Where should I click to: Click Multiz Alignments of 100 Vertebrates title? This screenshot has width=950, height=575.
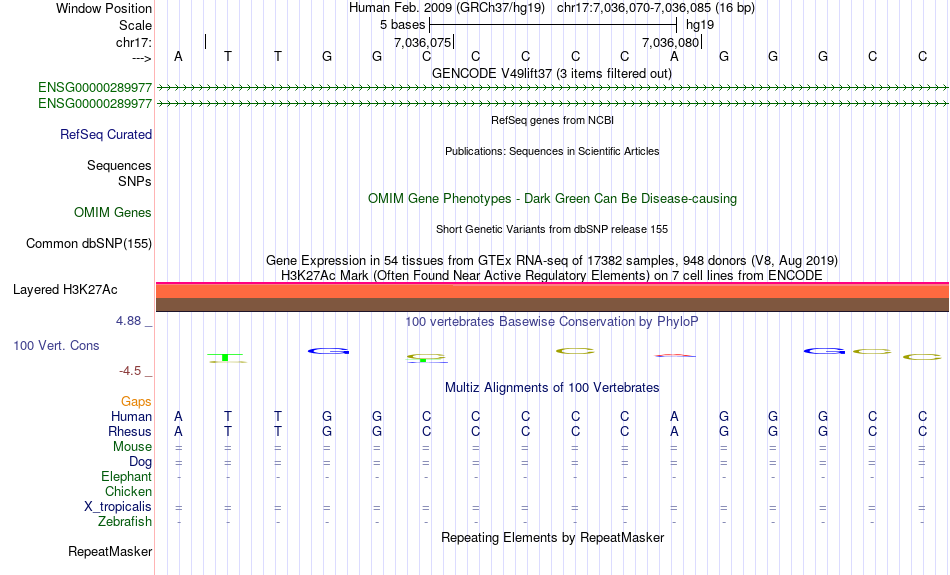coord(552,388)
